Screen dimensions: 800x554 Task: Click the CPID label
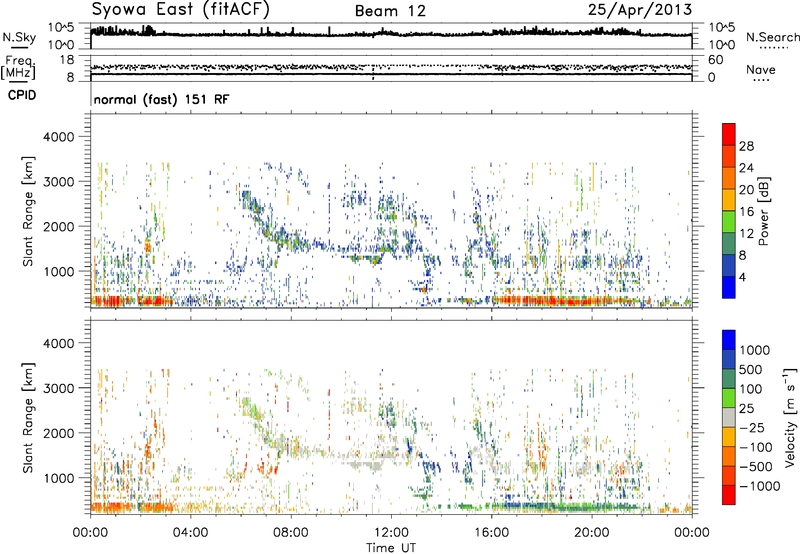pyautogui.click(x=22, y=95)
